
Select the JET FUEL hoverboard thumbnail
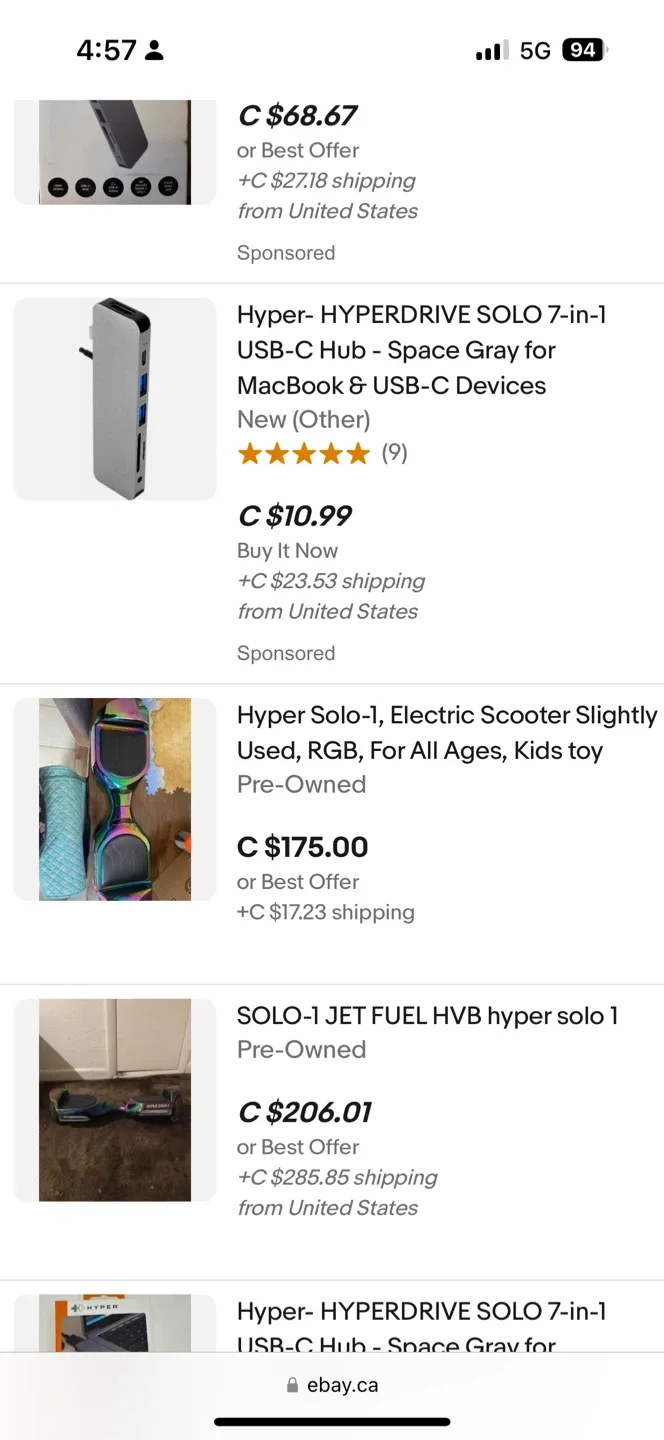[x=114, y=1099]
